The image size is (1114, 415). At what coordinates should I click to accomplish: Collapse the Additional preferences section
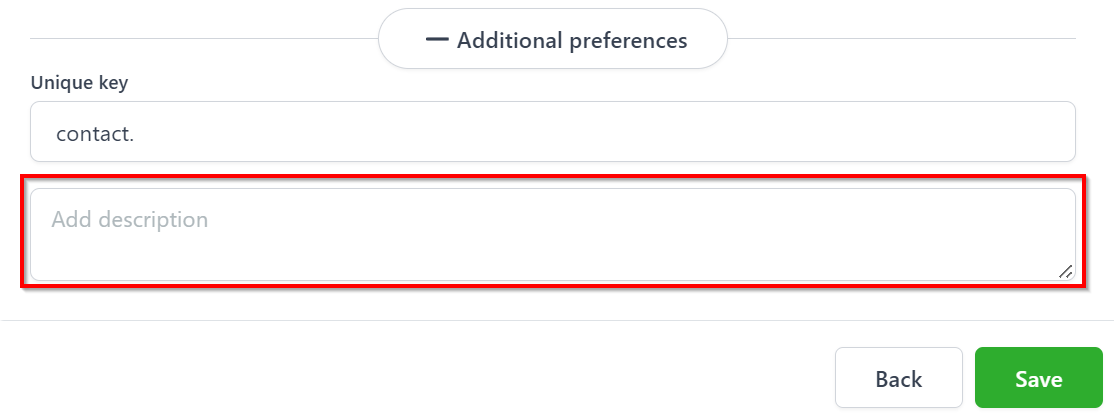click(553, 39)
